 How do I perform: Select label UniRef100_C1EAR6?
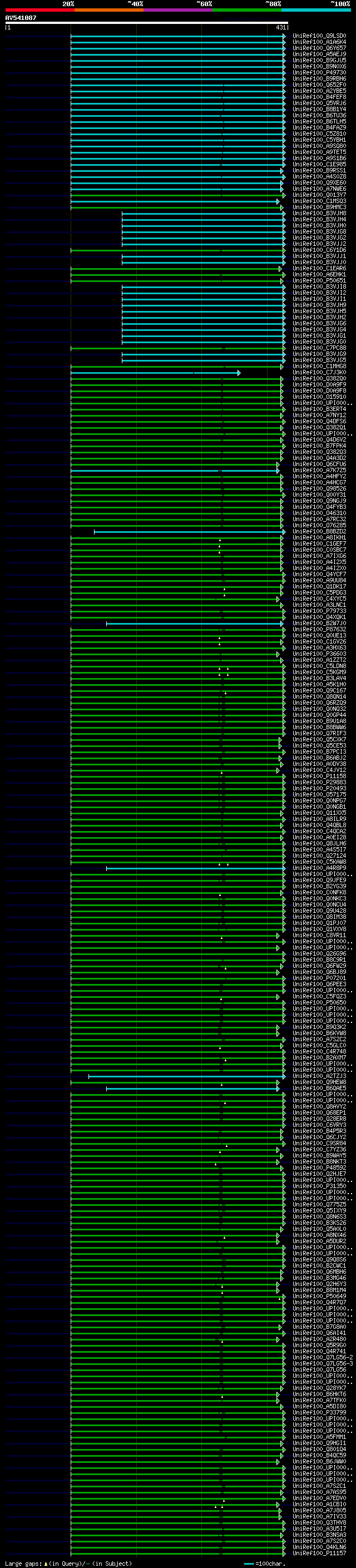[319, 269]
